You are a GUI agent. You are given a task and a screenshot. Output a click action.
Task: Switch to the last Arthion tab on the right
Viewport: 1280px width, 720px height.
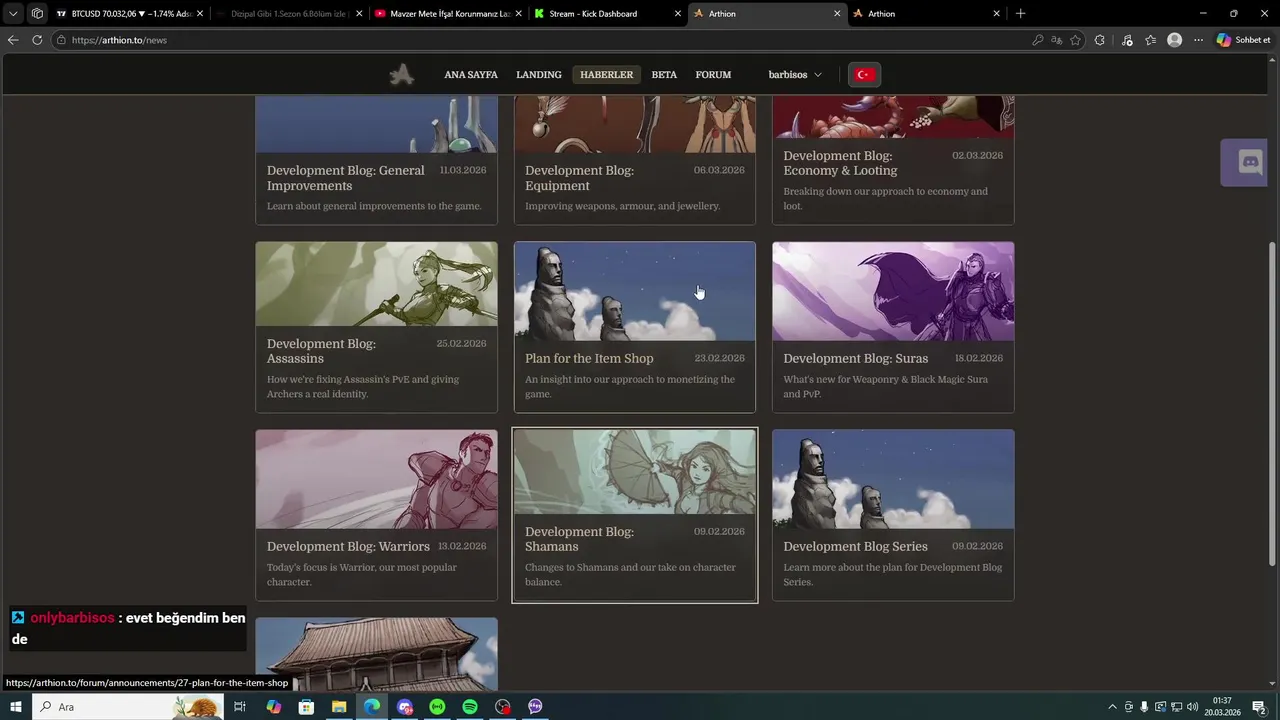[x=926, y=14]
